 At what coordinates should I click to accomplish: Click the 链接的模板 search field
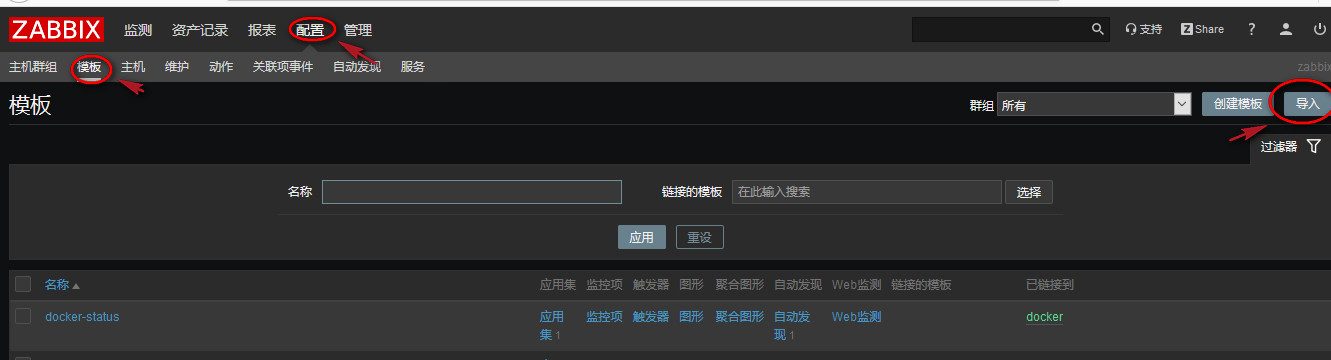[867, 192]
